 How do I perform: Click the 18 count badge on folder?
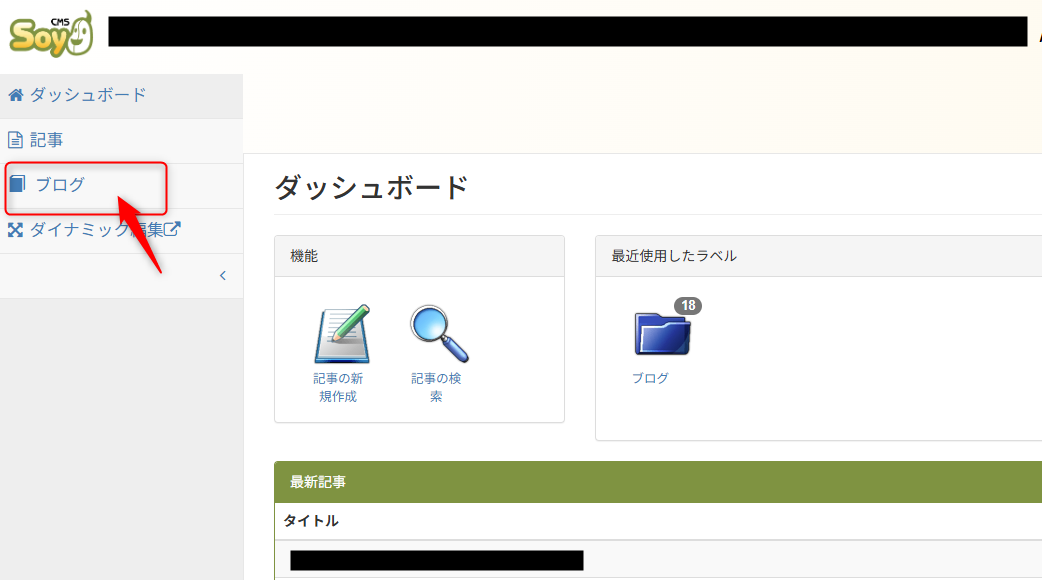tap(688, 306)
